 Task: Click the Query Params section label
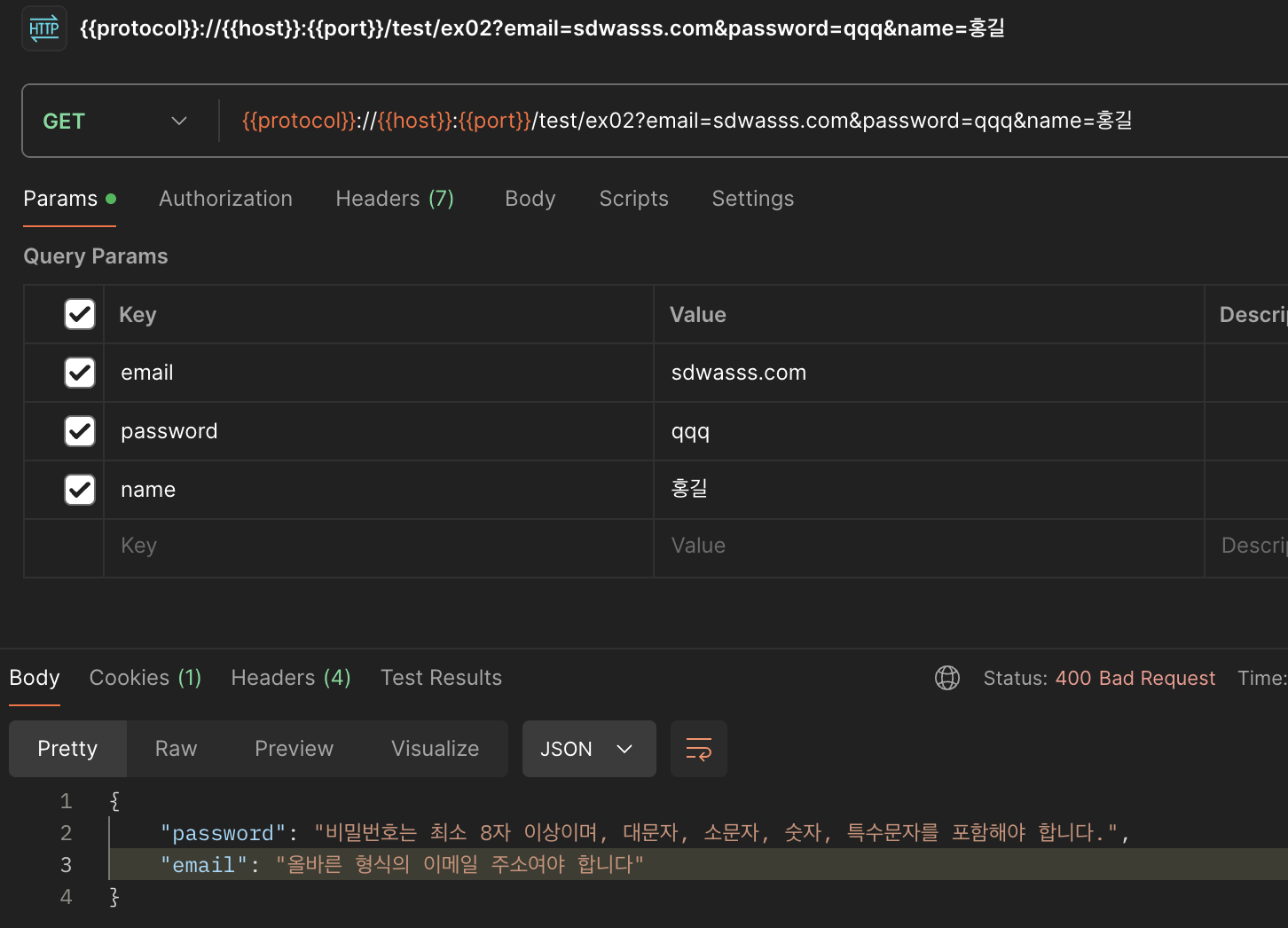96,256
